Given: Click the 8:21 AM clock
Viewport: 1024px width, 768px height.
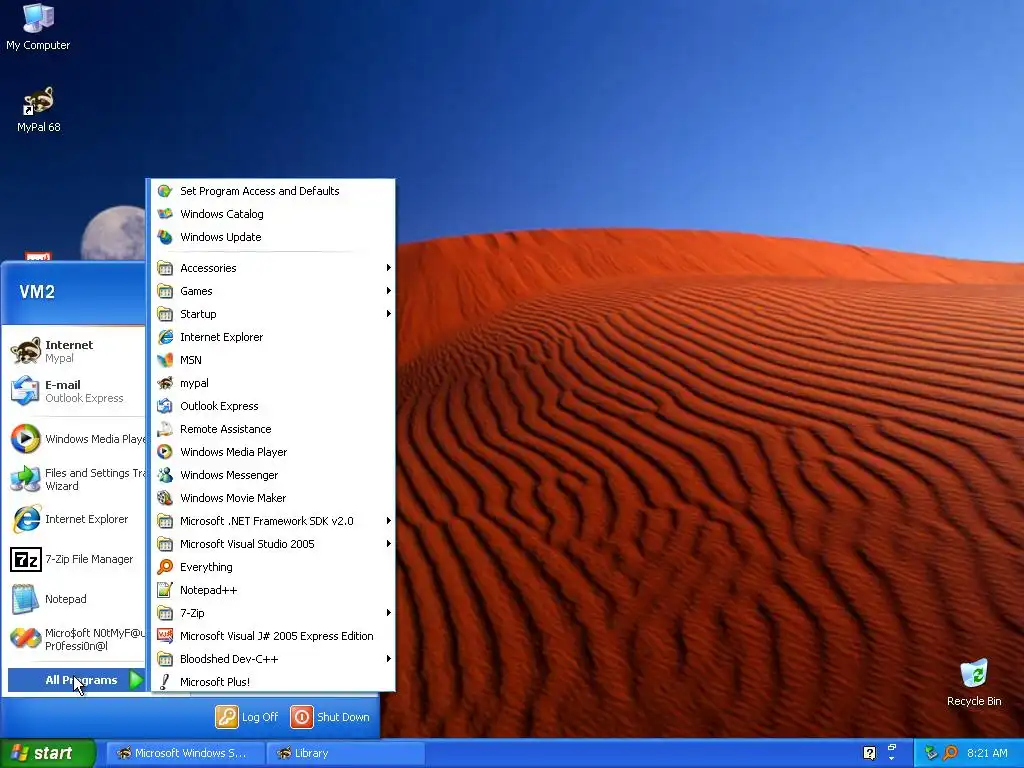Looking at the screenshot, I should pos(987,753).
